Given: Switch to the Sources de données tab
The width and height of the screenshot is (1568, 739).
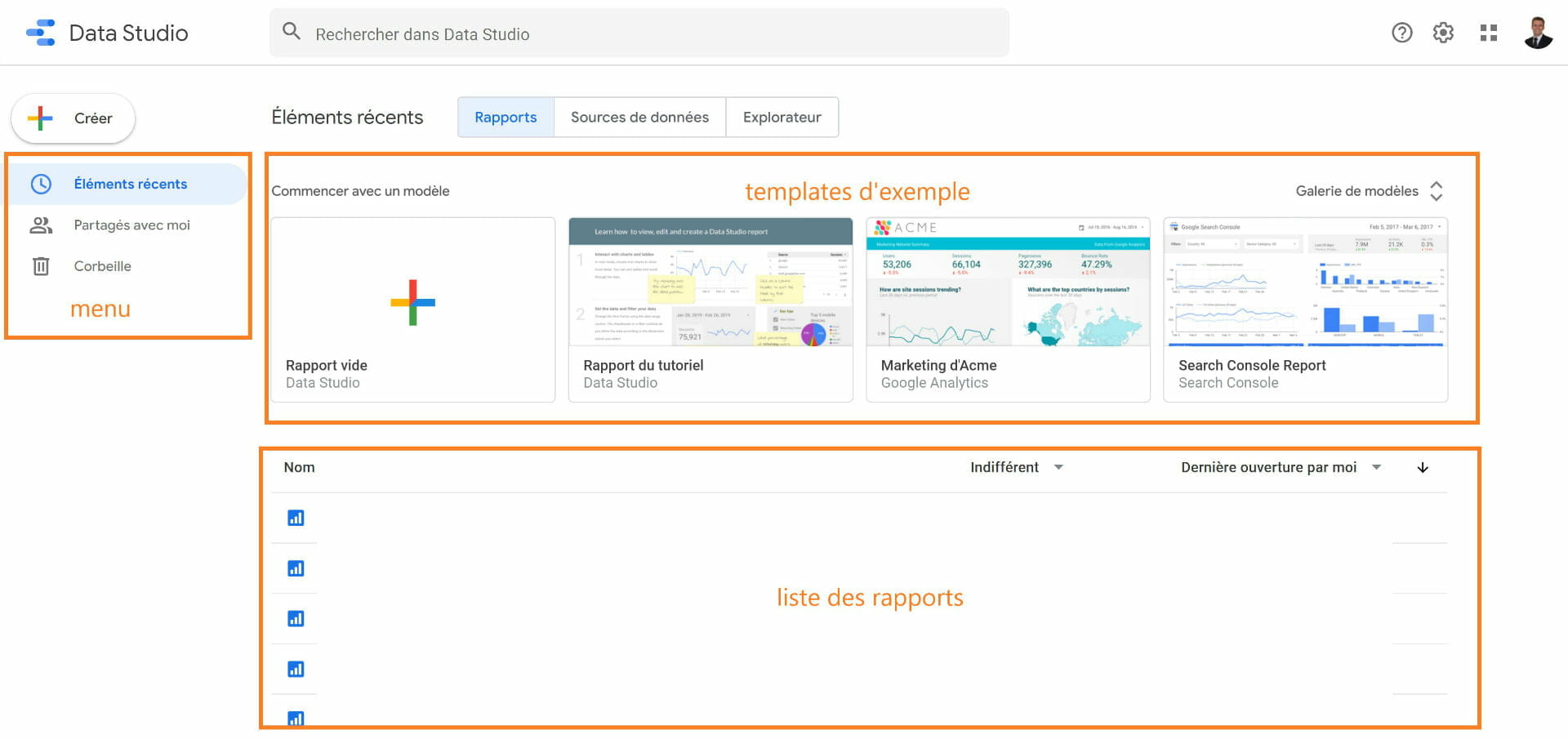Looking at the screenshot, I should pos(639,118).
